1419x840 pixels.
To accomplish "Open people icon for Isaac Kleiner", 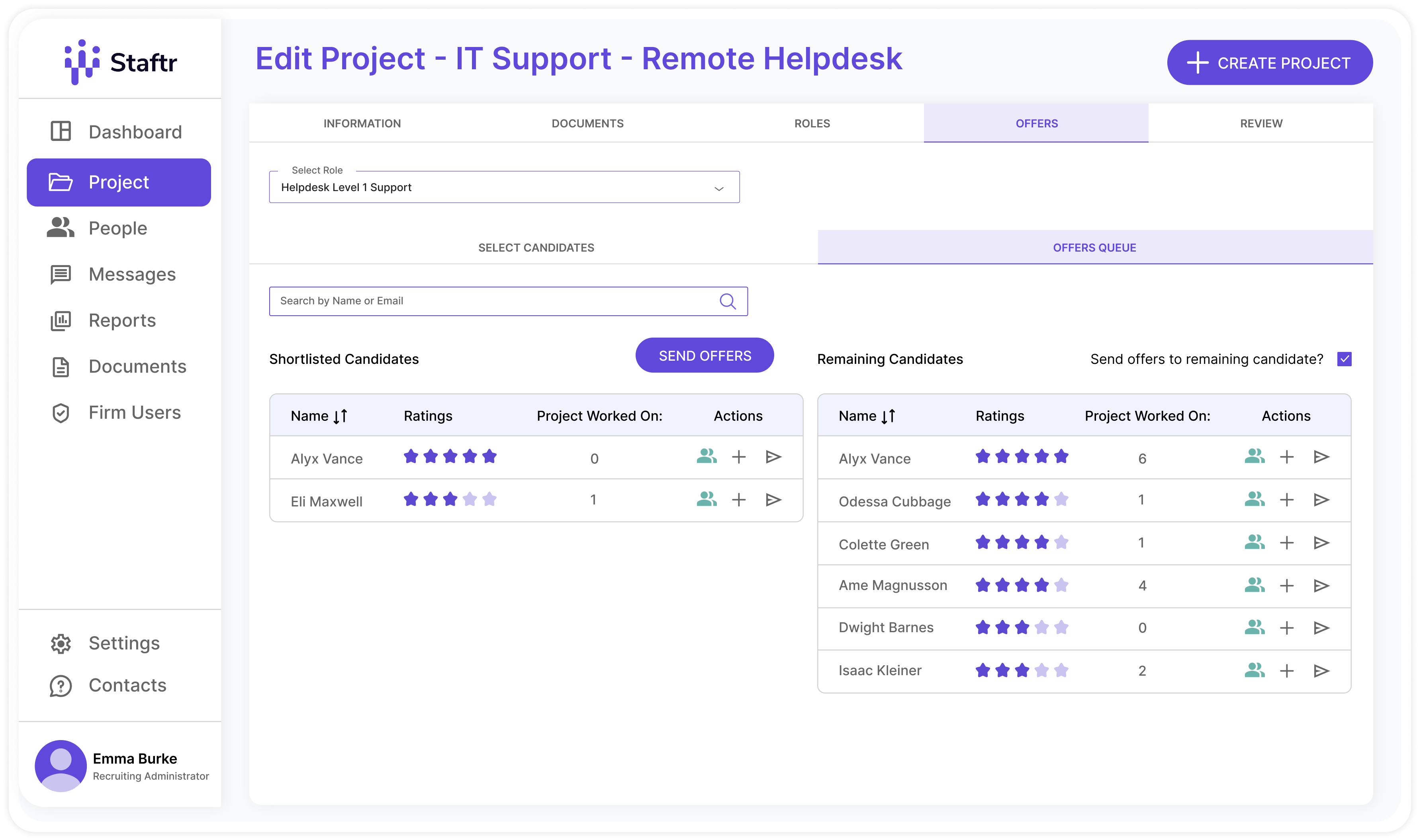I will click(x=1254, y=671).
